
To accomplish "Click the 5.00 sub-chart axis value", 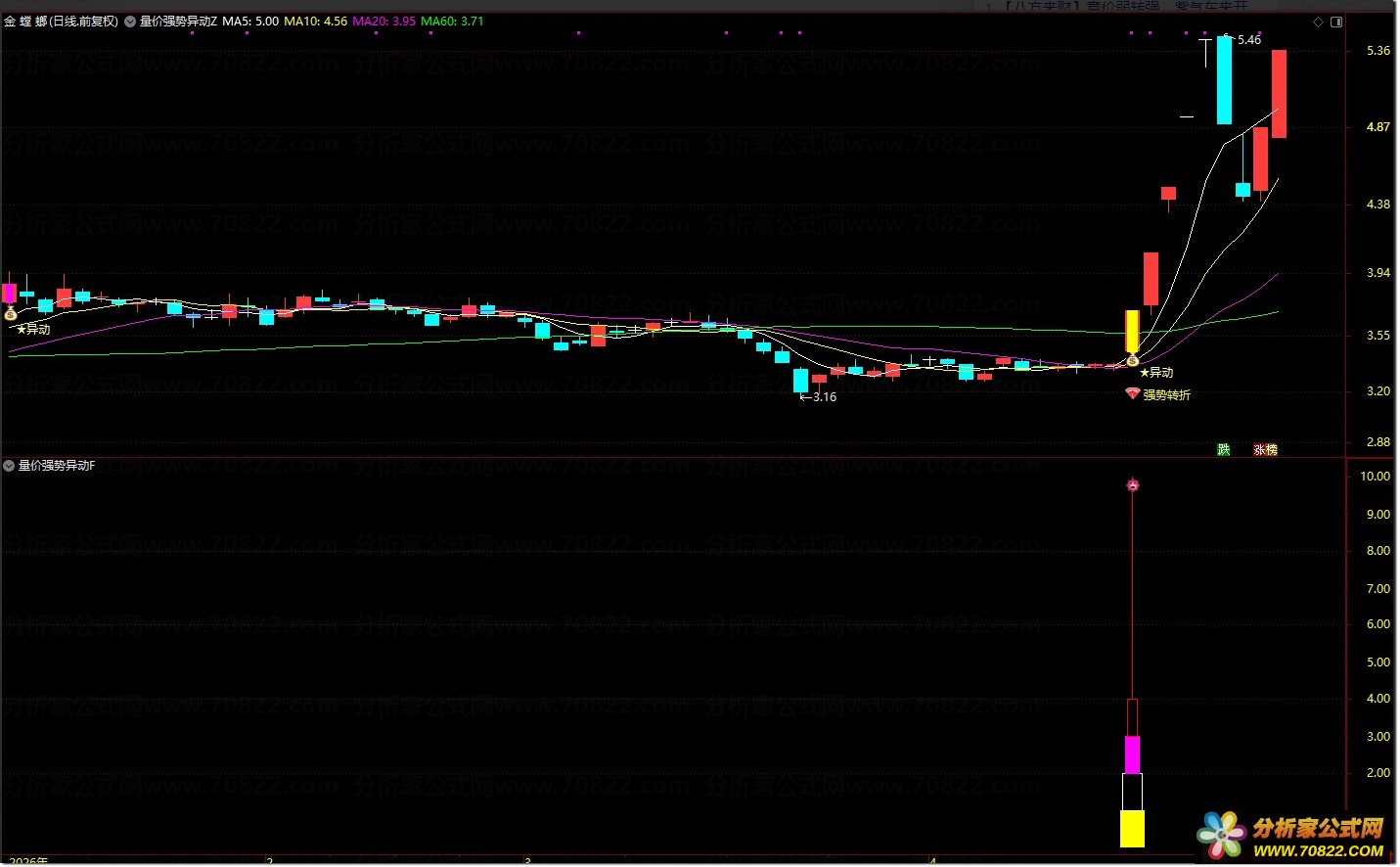I will [x=1377, y=662].
